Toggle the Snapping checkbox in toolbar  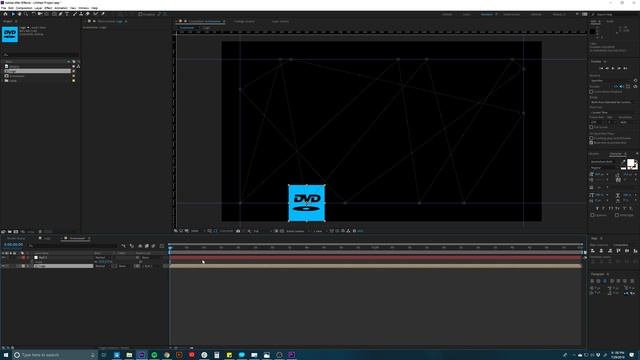(140, 14)
